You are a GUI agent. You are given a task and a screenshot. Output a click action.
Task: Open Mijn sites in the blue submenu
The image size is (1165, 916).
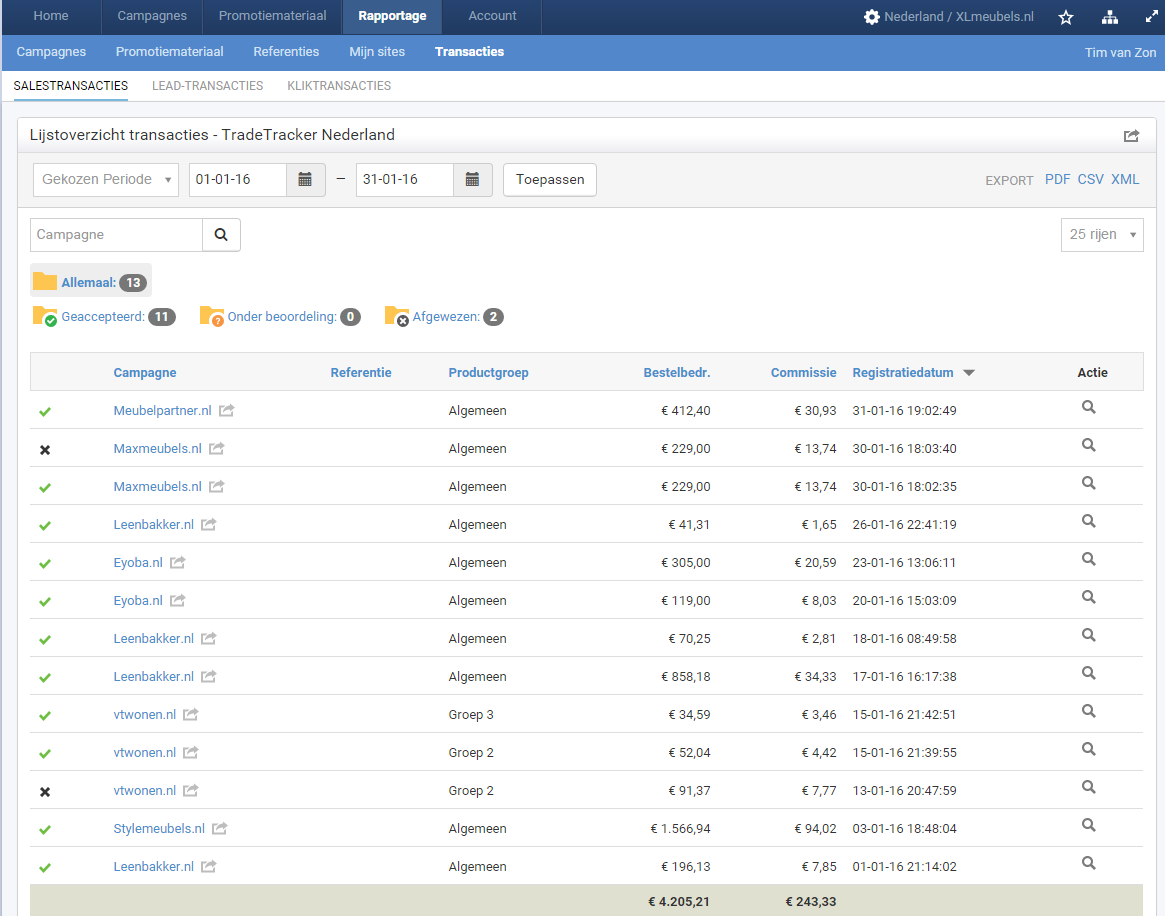tap(377, 52)
